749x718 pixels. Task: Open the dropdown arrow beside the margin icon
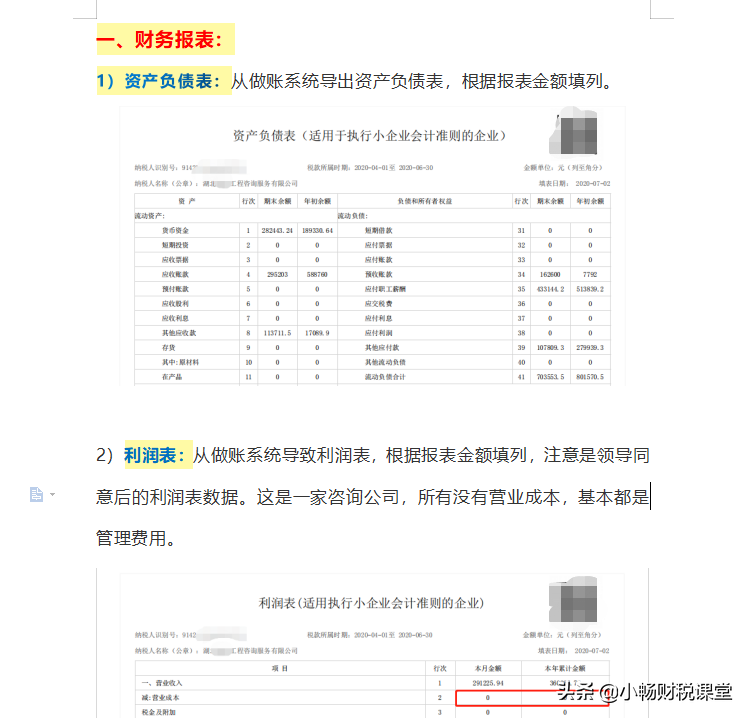click(x=53, y=494)
